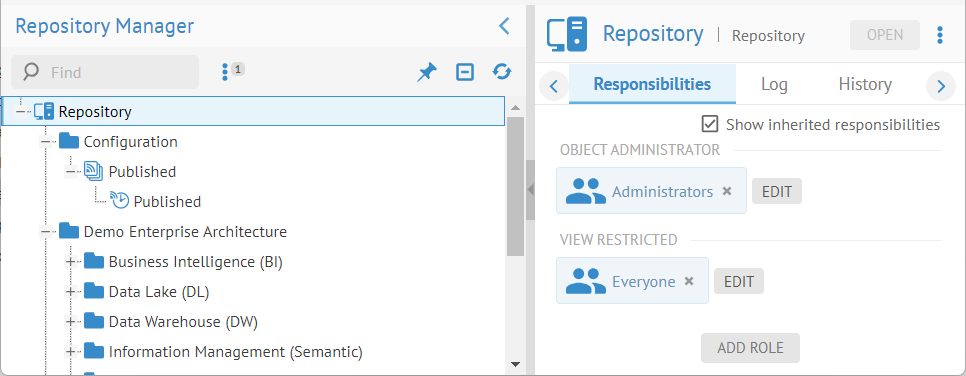Image resolution: width=966 pixels, height=376 pixels.
Task: Click the Repository Manager title text
Action: (105, 27)
